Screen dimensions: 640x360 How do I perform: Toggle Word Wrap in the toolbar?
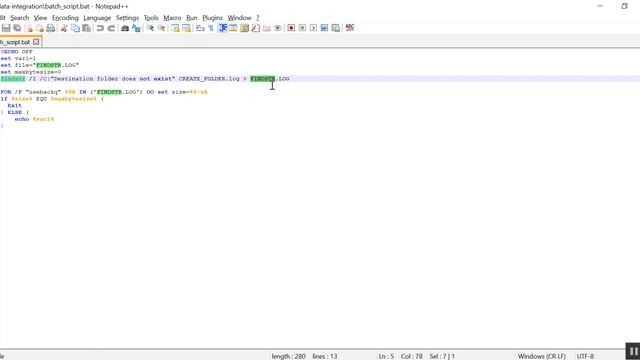click(200, 28)
